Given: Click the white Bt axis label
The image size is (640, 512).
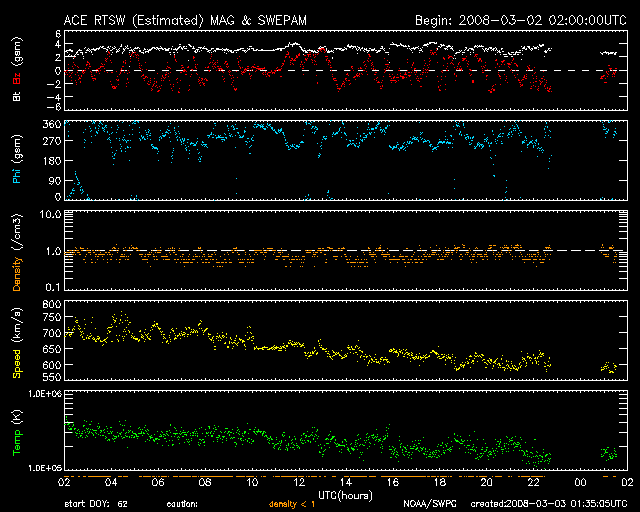Looking at the screenshot, I should tap(18, 96).
